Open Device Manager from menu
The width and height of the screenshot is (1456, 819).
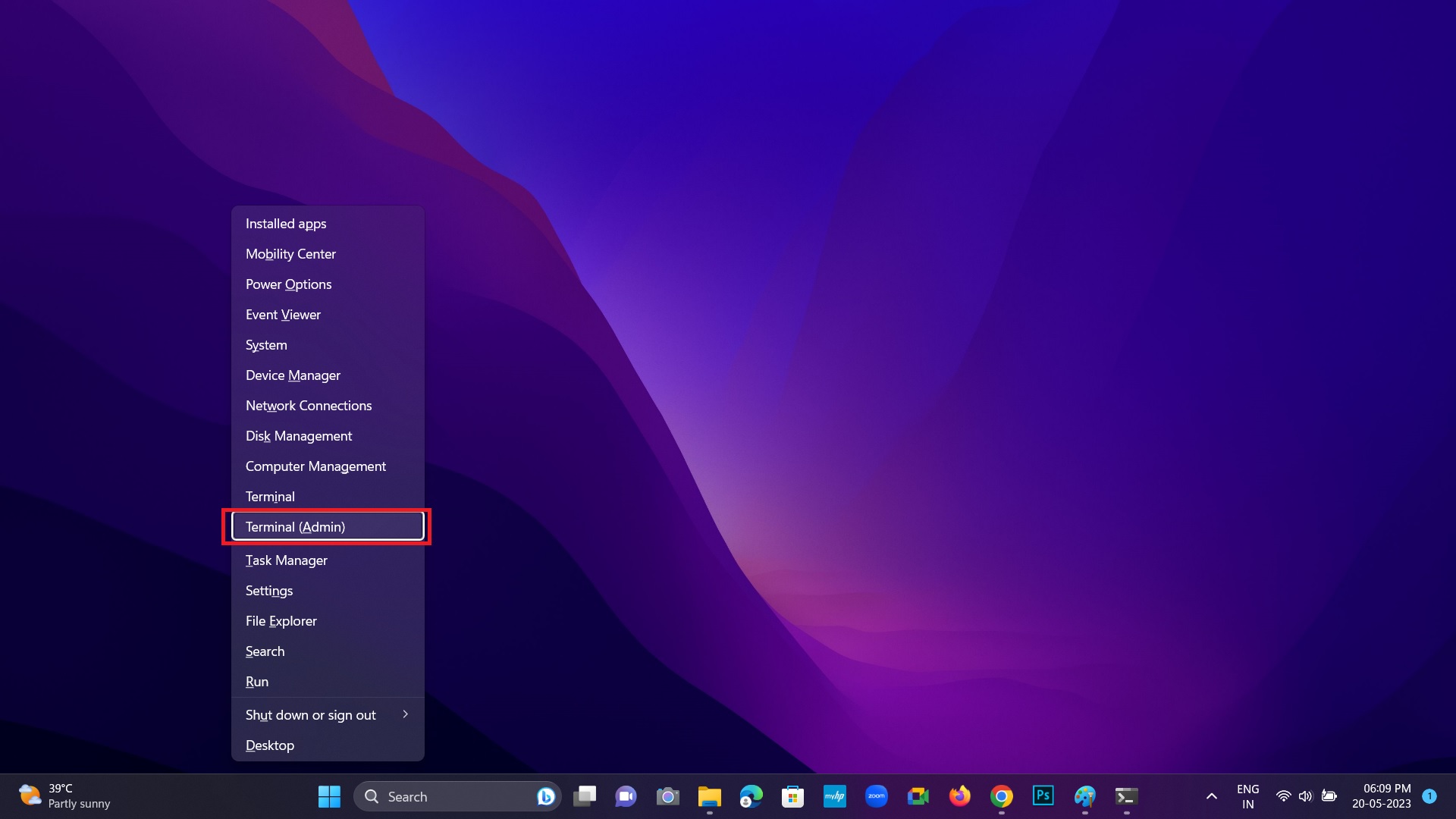click(293, 375)
